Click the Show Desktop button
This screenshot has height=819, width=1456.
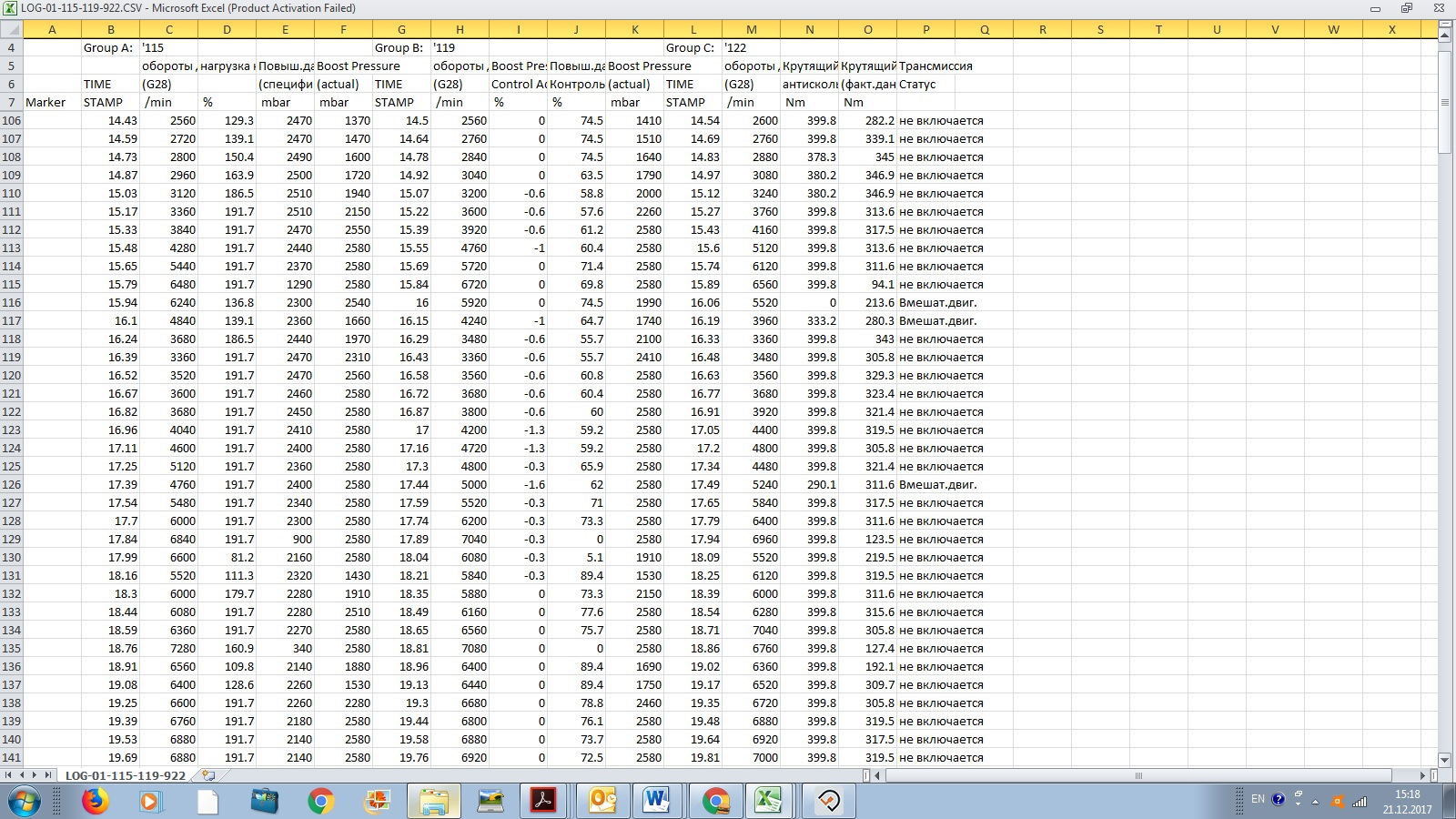pyautogui.click(x=1449, y=801)
